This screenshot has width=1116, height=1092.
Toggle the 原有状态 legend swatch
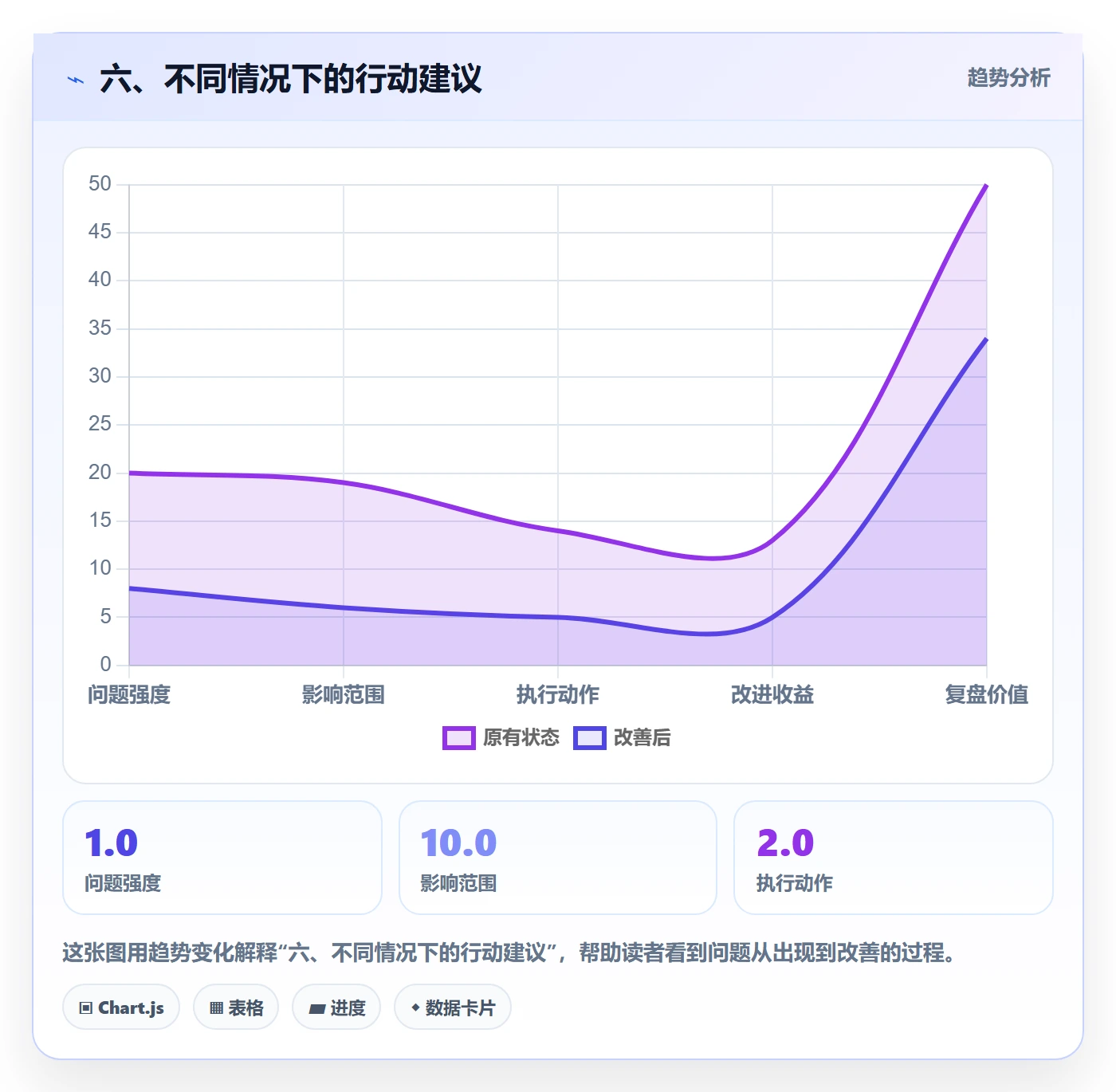pyautogui.click(x=459, y=738)
